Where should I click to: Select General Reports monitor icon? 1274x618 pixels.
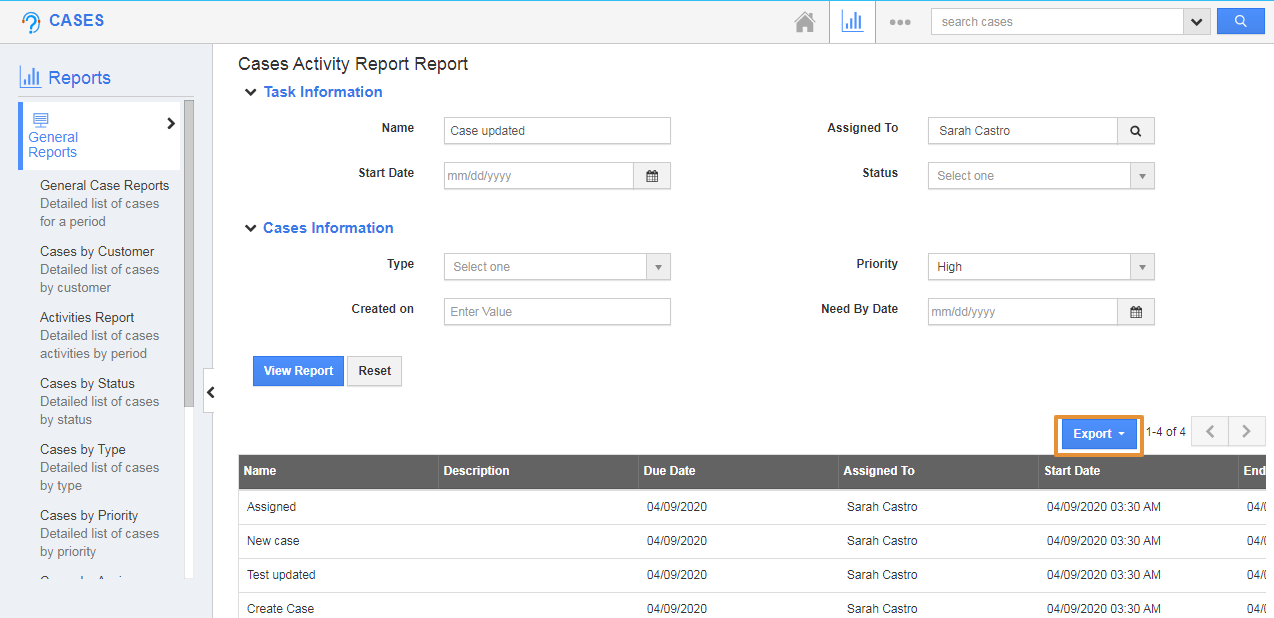pos(41,120)
